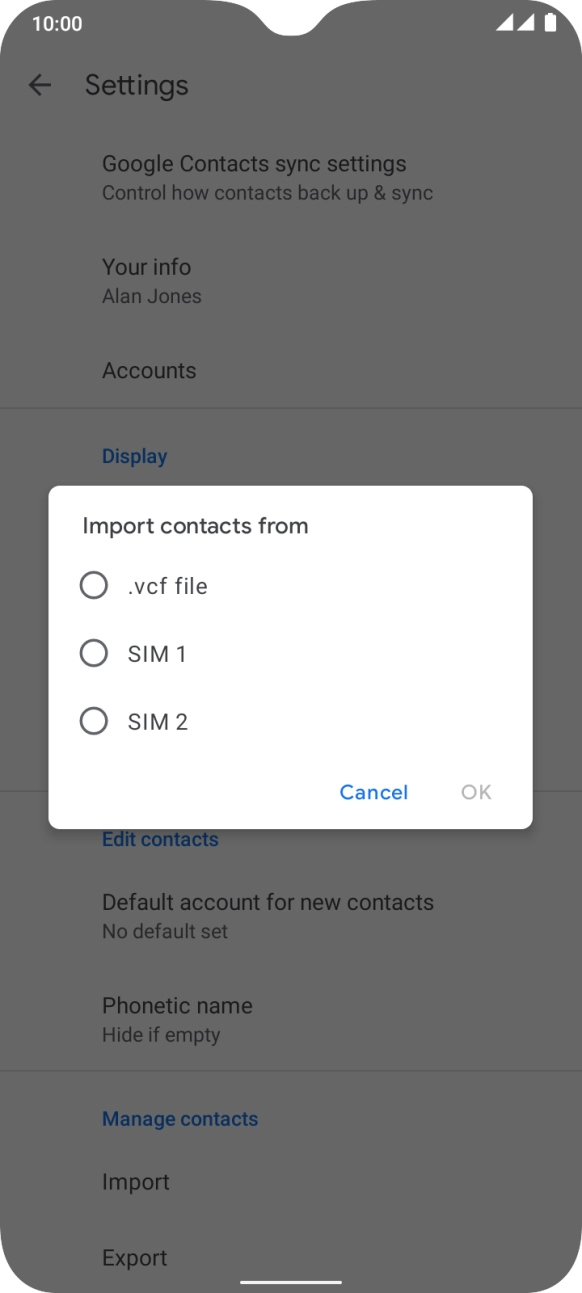
Task: Confirm import by tapping OK
Action: click(475, 792)
